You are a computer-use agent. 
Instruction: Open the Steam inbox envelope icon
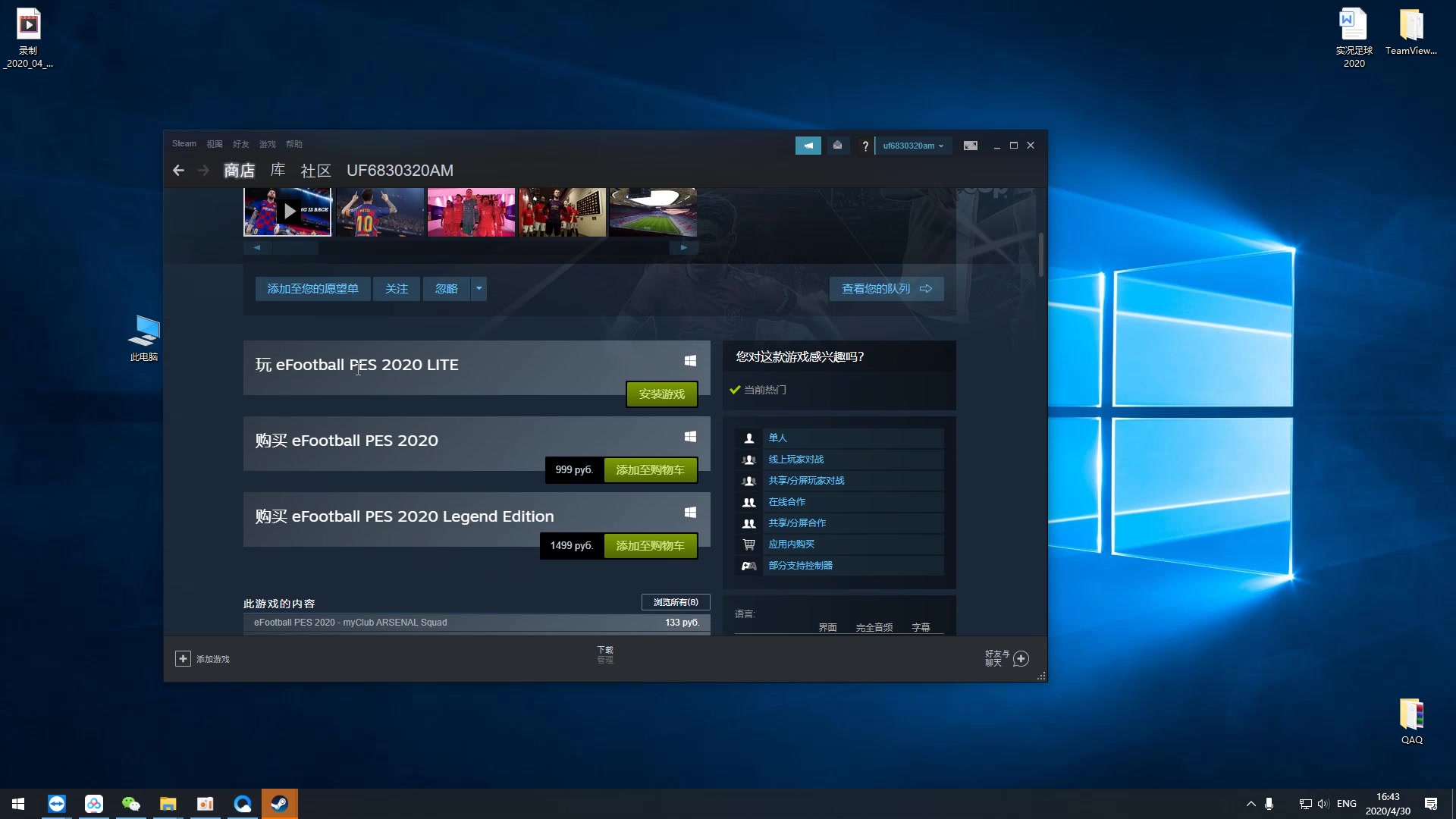click(x=837, y=146)
